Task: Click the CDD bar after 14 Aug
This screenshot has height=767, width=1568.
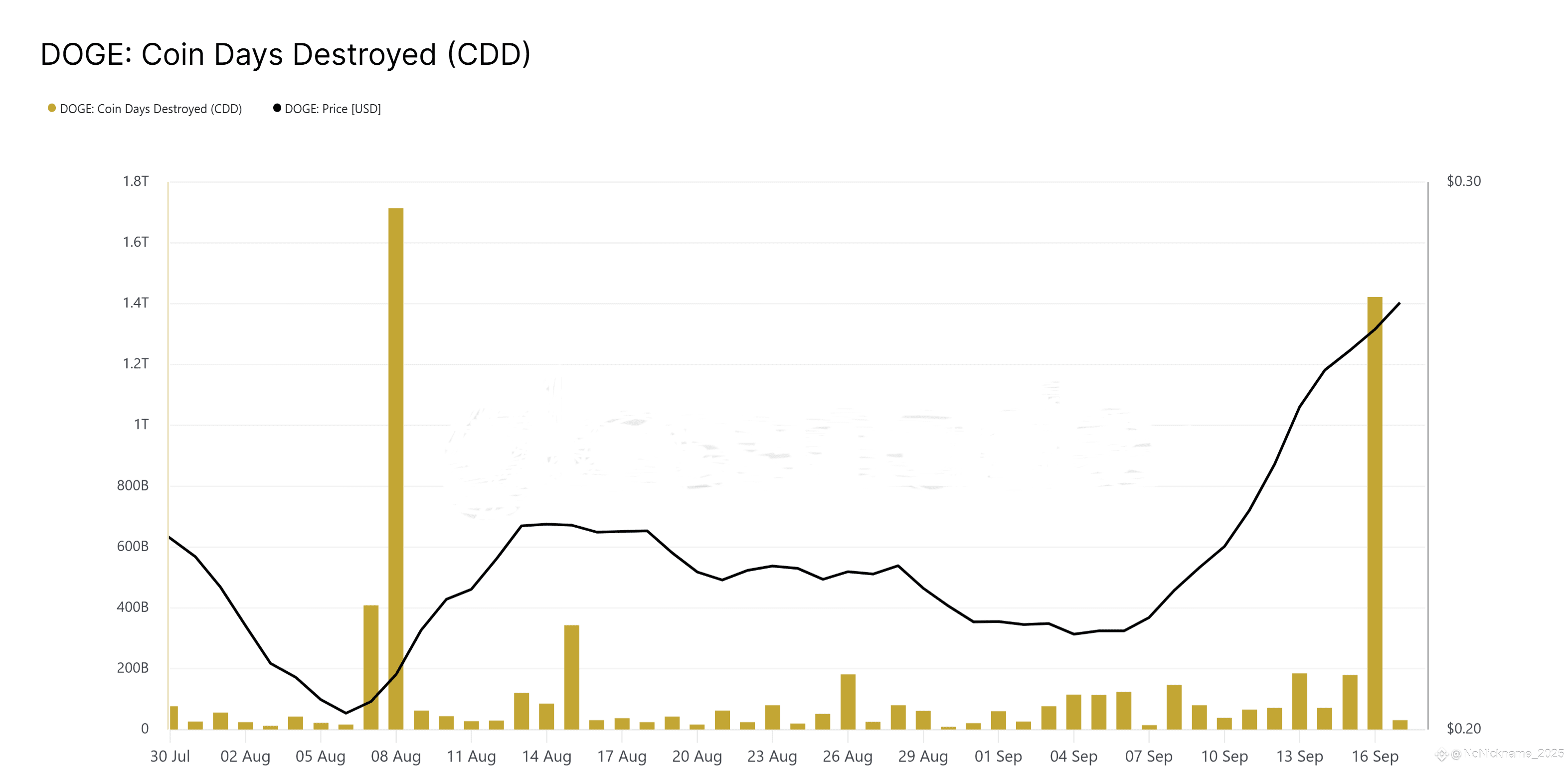Action: pos(571,677)
